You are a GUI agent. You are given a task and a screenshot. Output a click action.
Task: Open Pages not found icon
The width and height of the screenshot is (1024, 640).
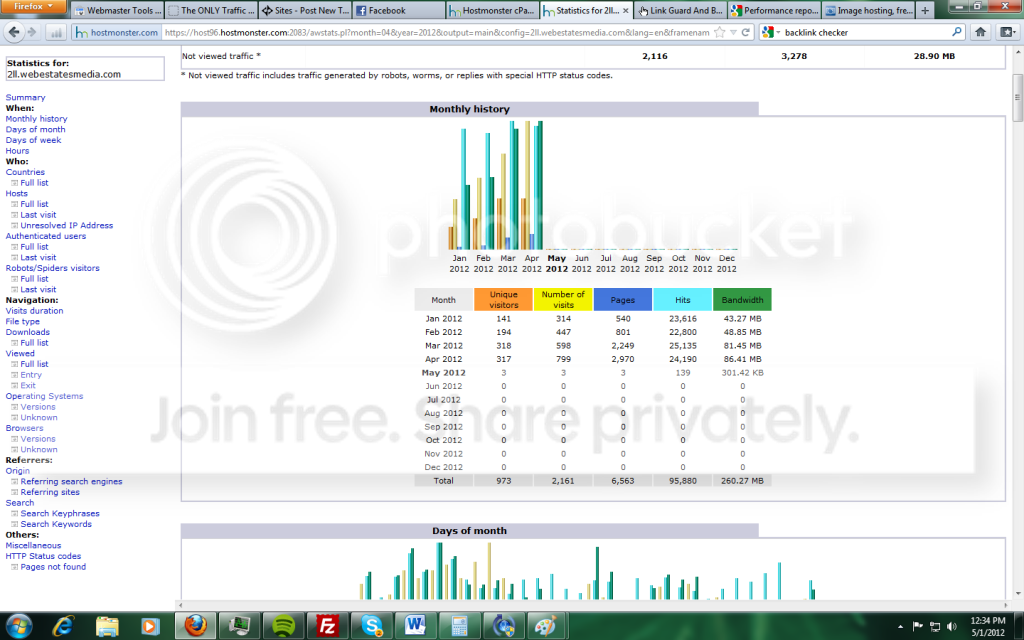(14, 567)
